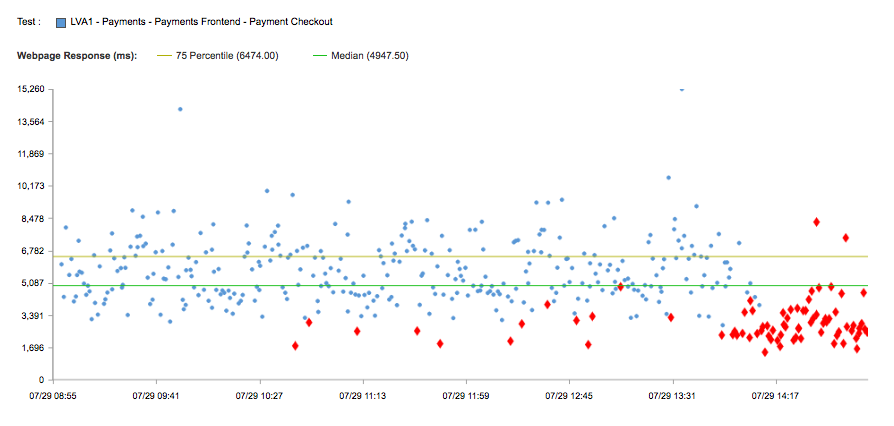Click the green median line in chart

click(x=450, y=286)
